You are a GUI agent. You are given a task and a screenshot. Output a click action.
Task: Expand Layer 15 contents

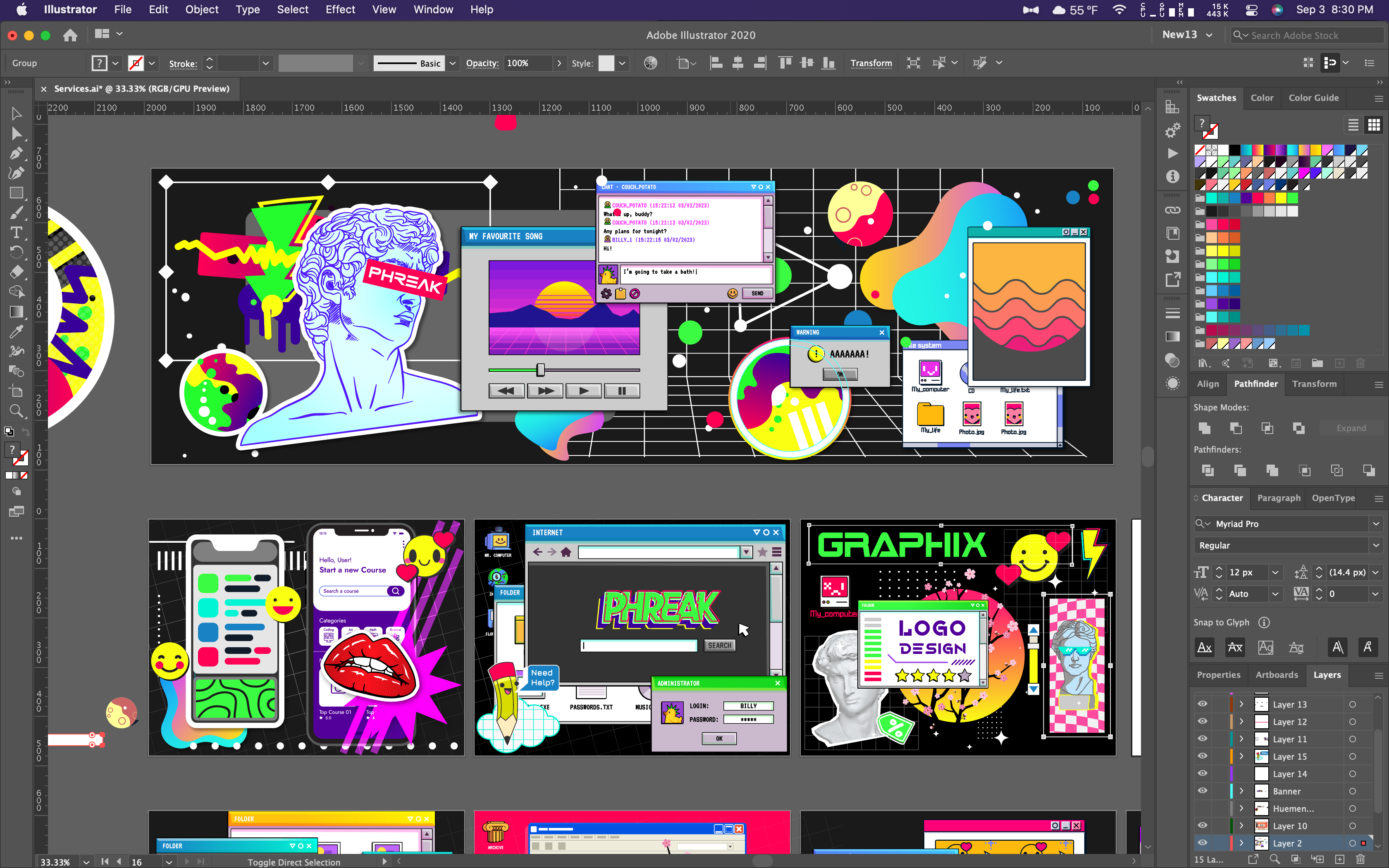pos(1241,756)
